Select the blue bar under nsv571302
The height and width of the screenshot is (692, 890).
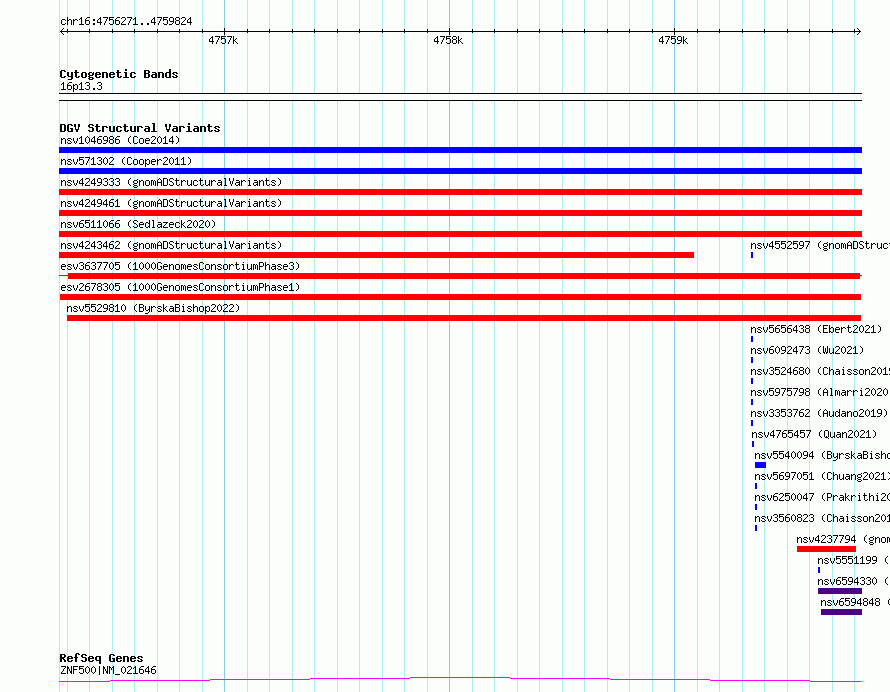[460, 171]
